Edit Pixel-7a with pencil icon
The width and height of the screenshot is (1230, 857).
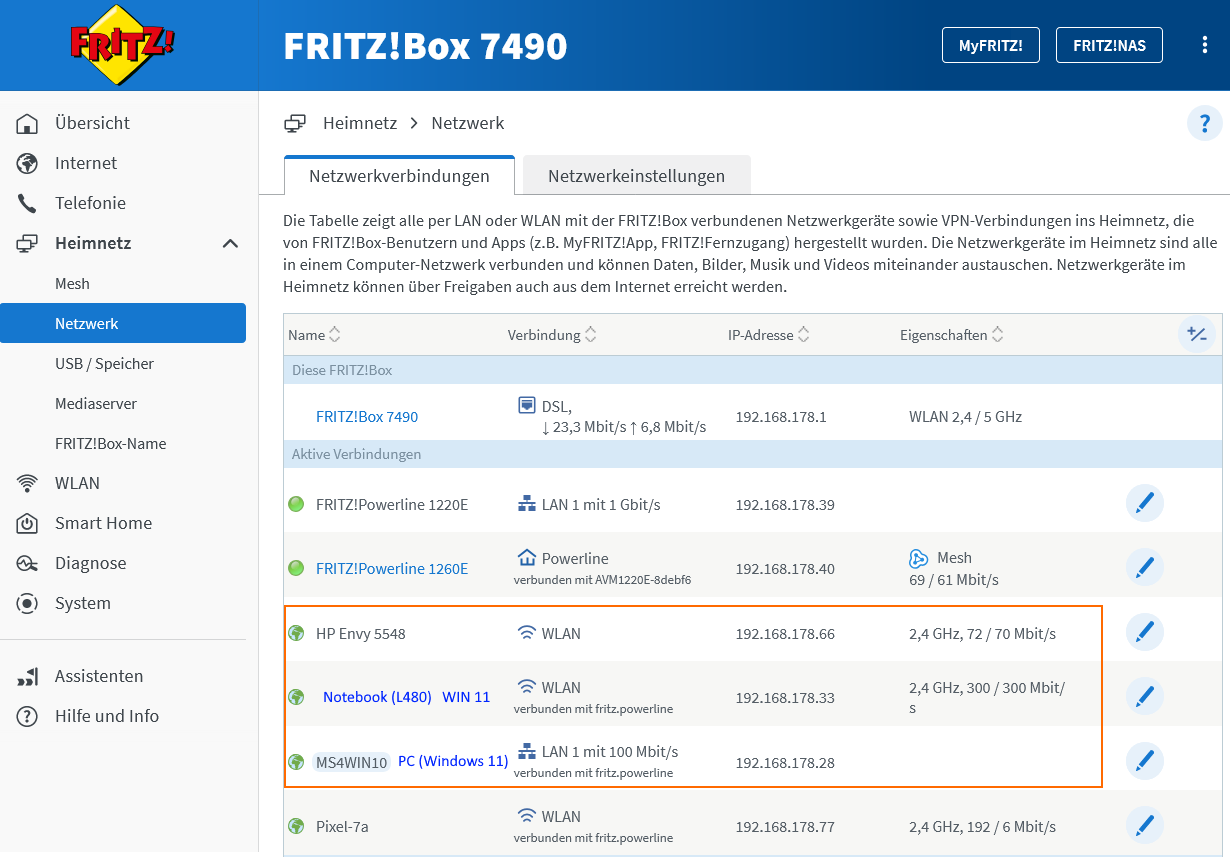[x=1145, y=826]
